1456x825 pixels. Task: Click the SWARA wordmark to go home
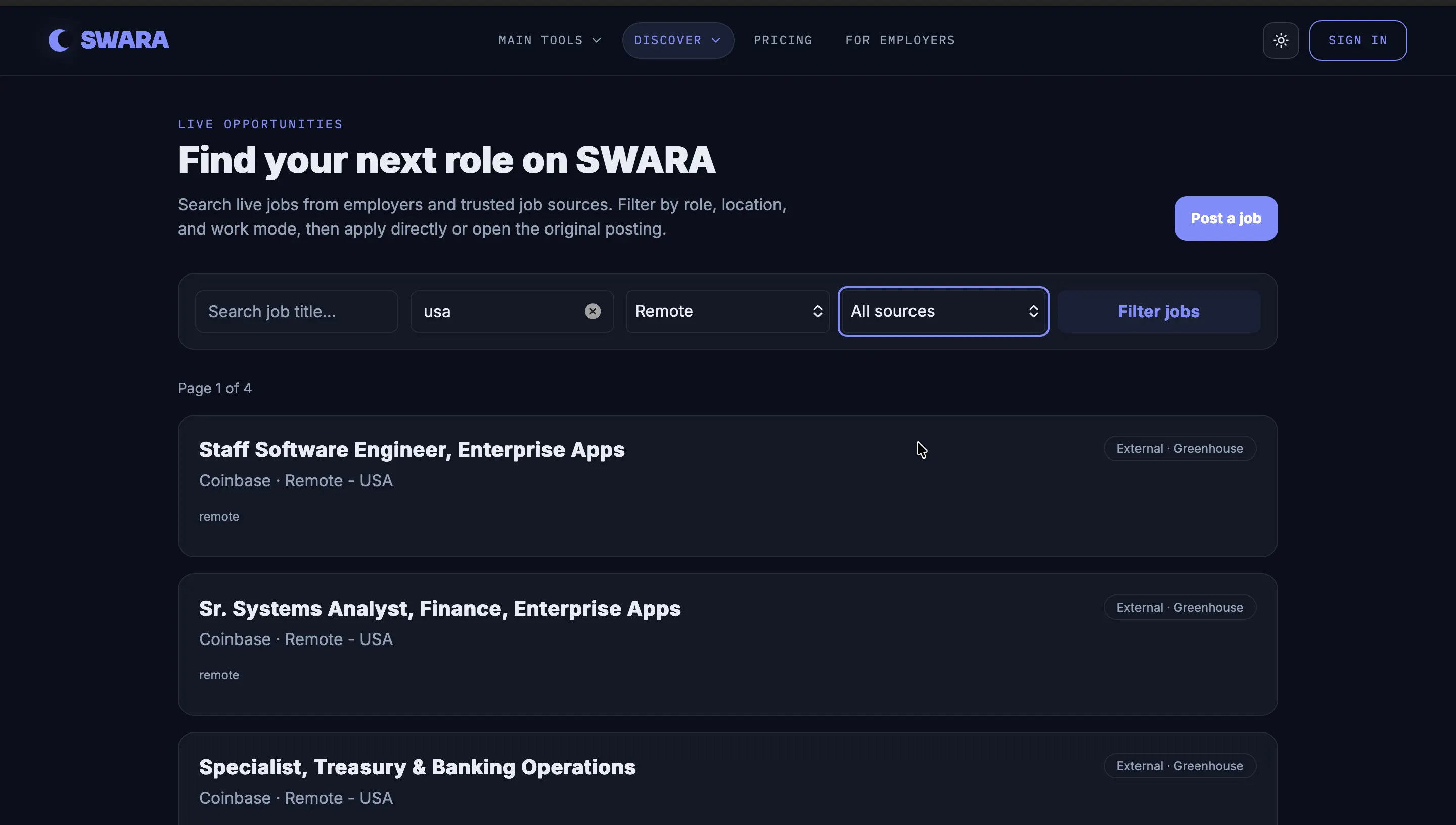(125, 40)
